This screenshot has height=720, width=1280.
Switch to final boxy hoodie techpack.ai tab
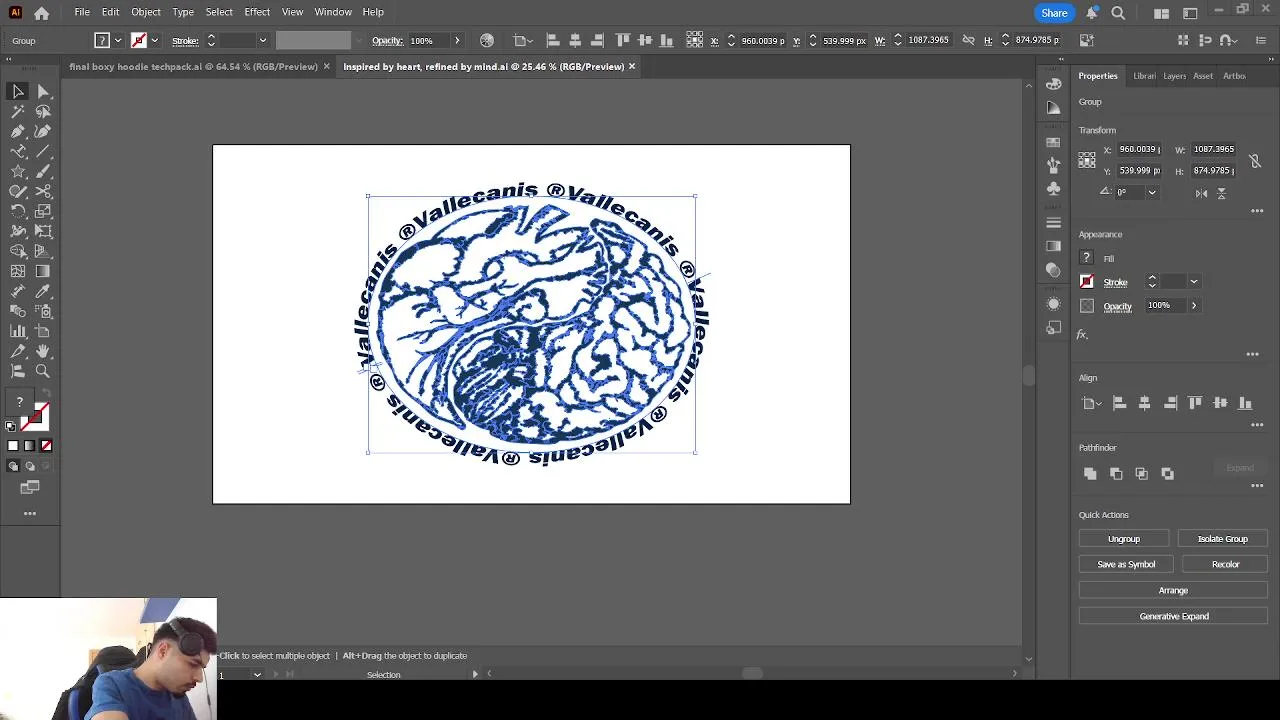(194, 67)
